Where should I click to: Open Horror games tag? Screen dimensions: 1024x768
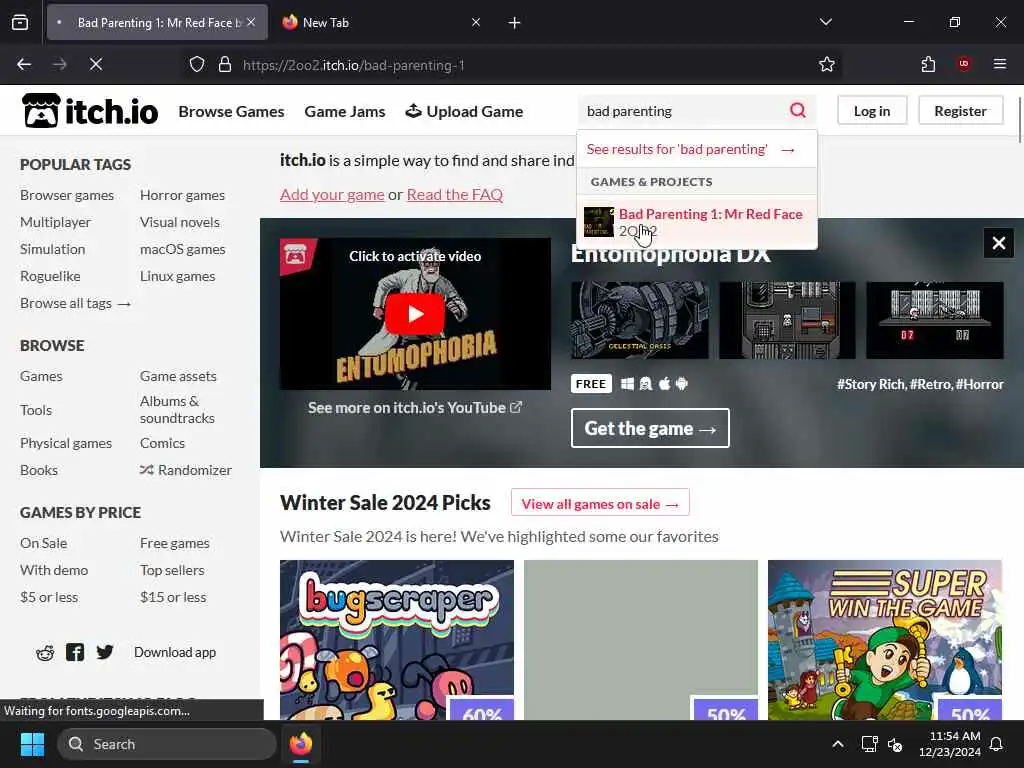(182, 195)
